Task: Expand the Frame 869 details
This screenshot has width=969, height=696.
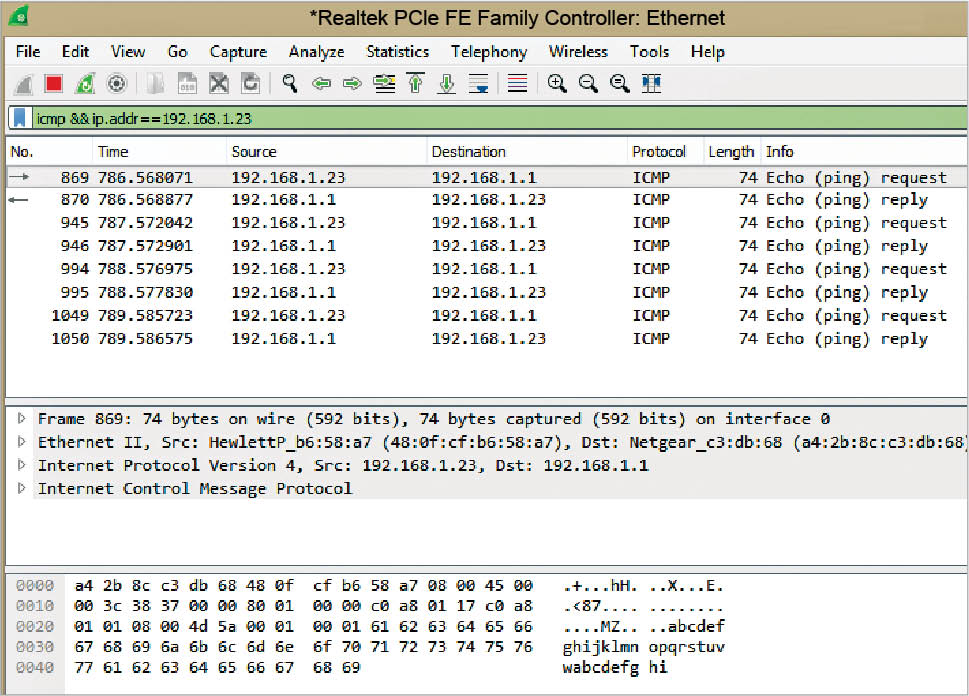Action: (x=22, y=419)
